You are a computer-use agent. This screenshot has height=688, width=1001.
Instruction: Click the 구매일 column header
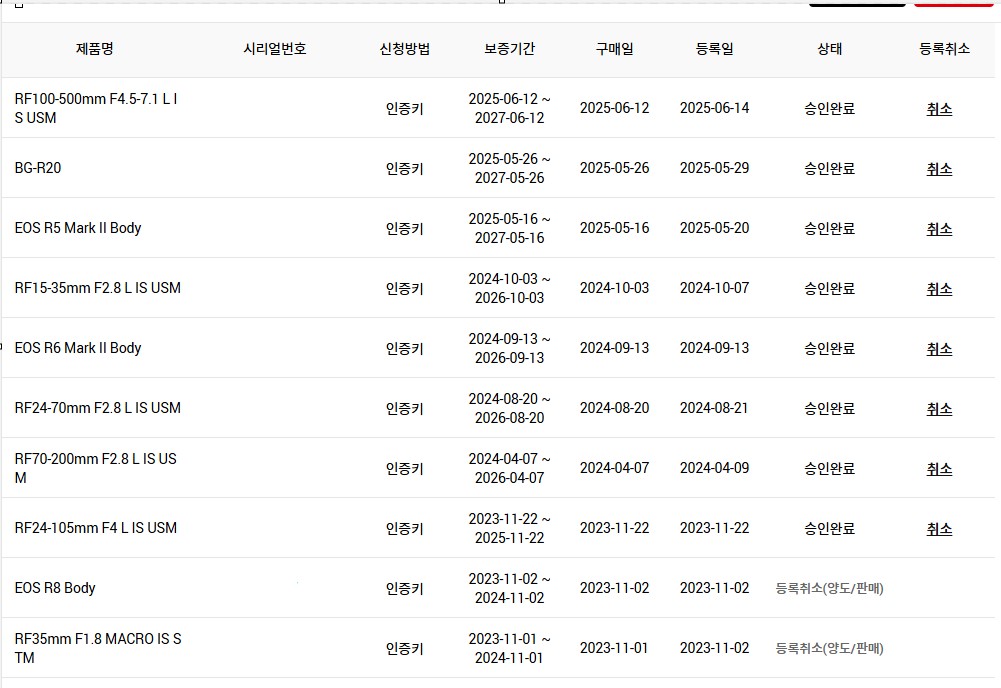pyautogui.click(x=616, y=48)
